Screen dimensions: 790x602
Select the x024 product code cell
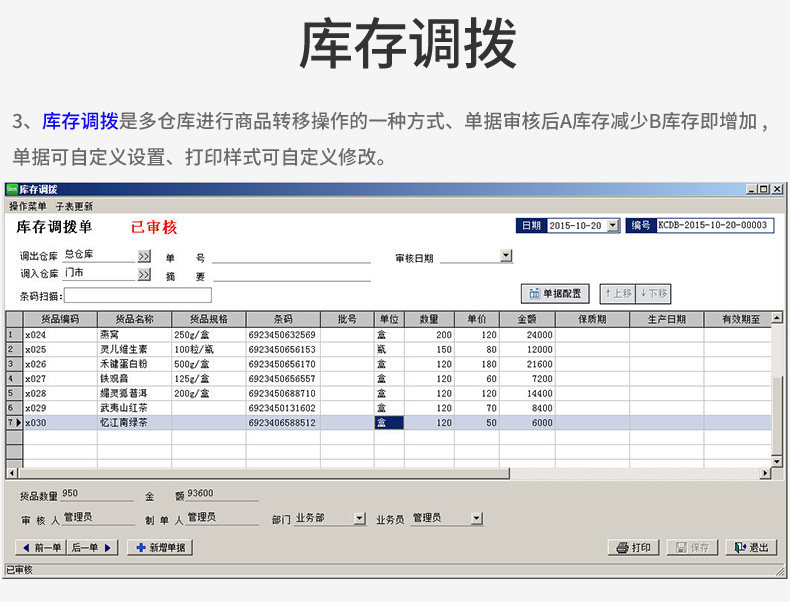coord(60,335)
